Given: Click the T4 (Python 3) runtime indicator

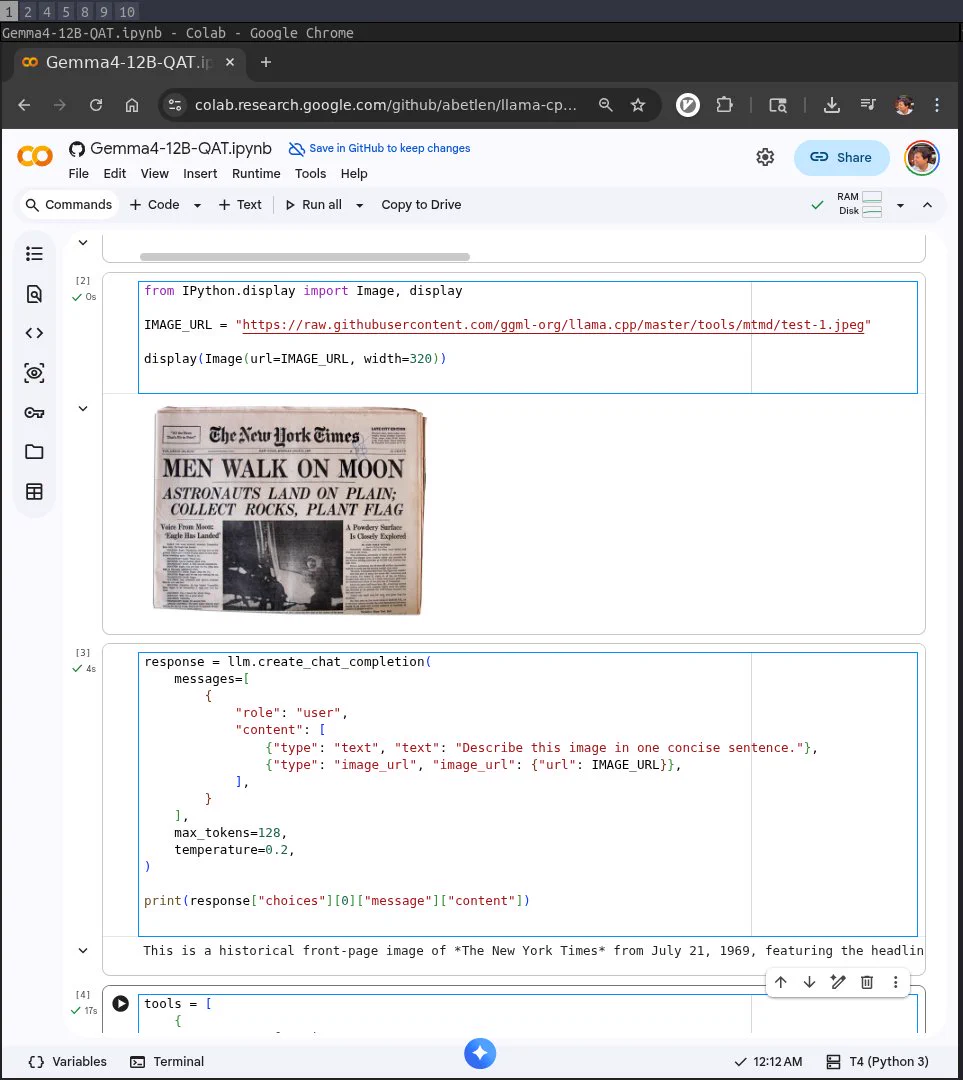Looking at the screenshot, I should click(x=878, y=1061).
